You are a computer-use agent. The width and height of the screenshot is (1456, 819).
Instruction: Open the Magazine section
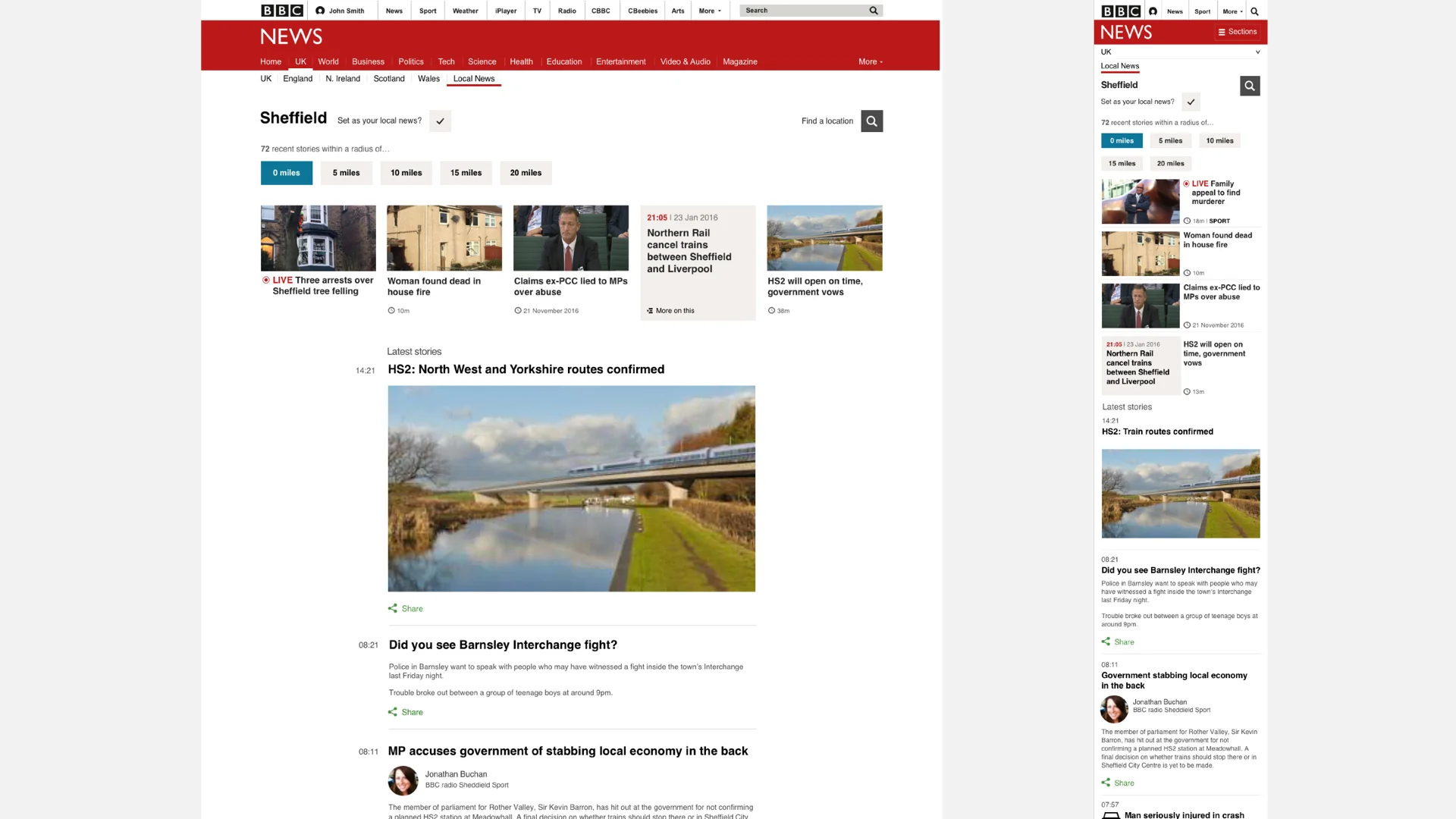pyautogui.click(x=740, y=62)
